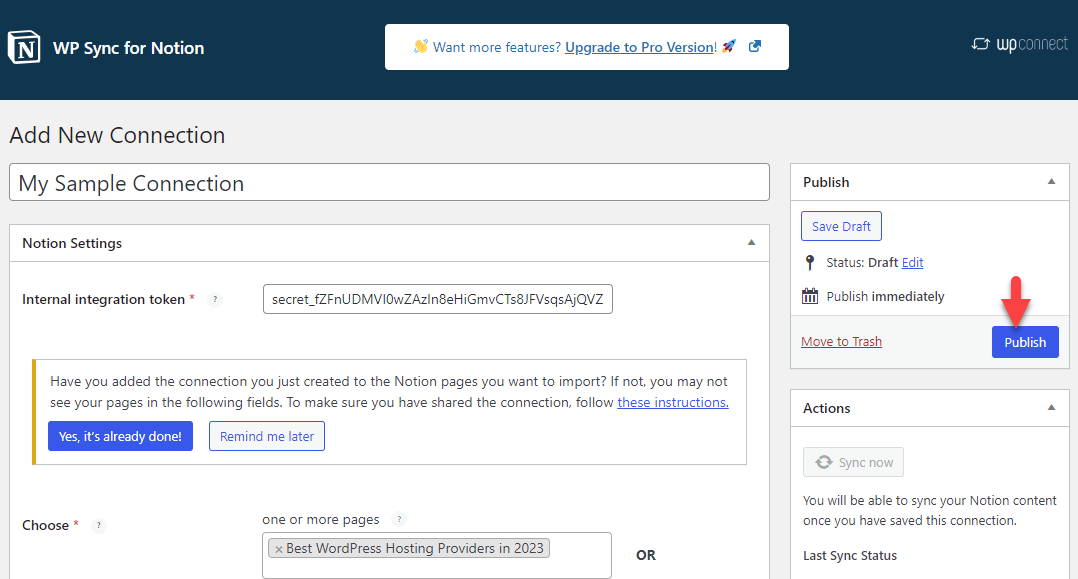Click the Internal integration token label
1078x579 pixels.
(103, 299)
